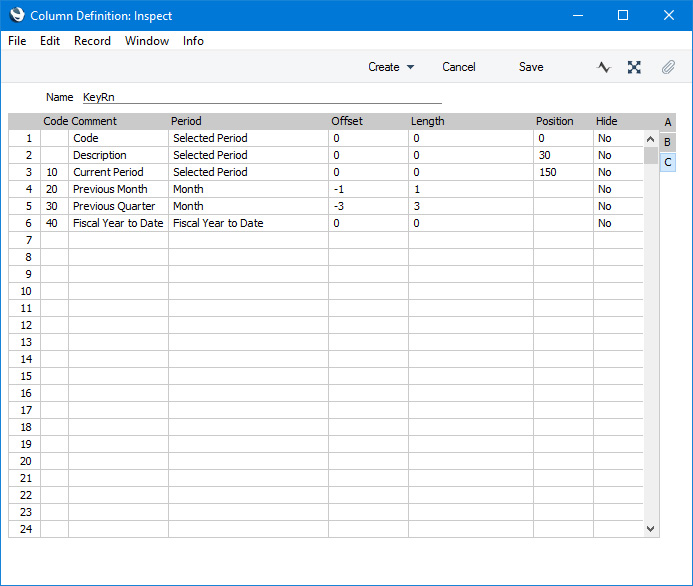This screenshot has height=586, width=693.
Task: Select row number 12 in the grid
Action: click(x=25, y=325)
